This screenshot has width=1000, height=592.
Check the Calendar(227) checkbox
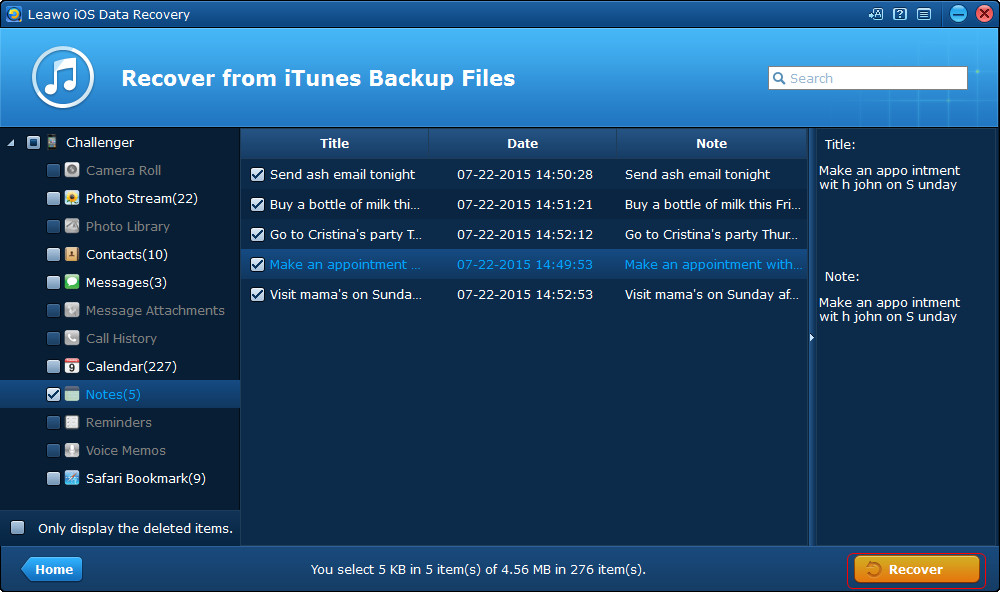pos(54,366)
